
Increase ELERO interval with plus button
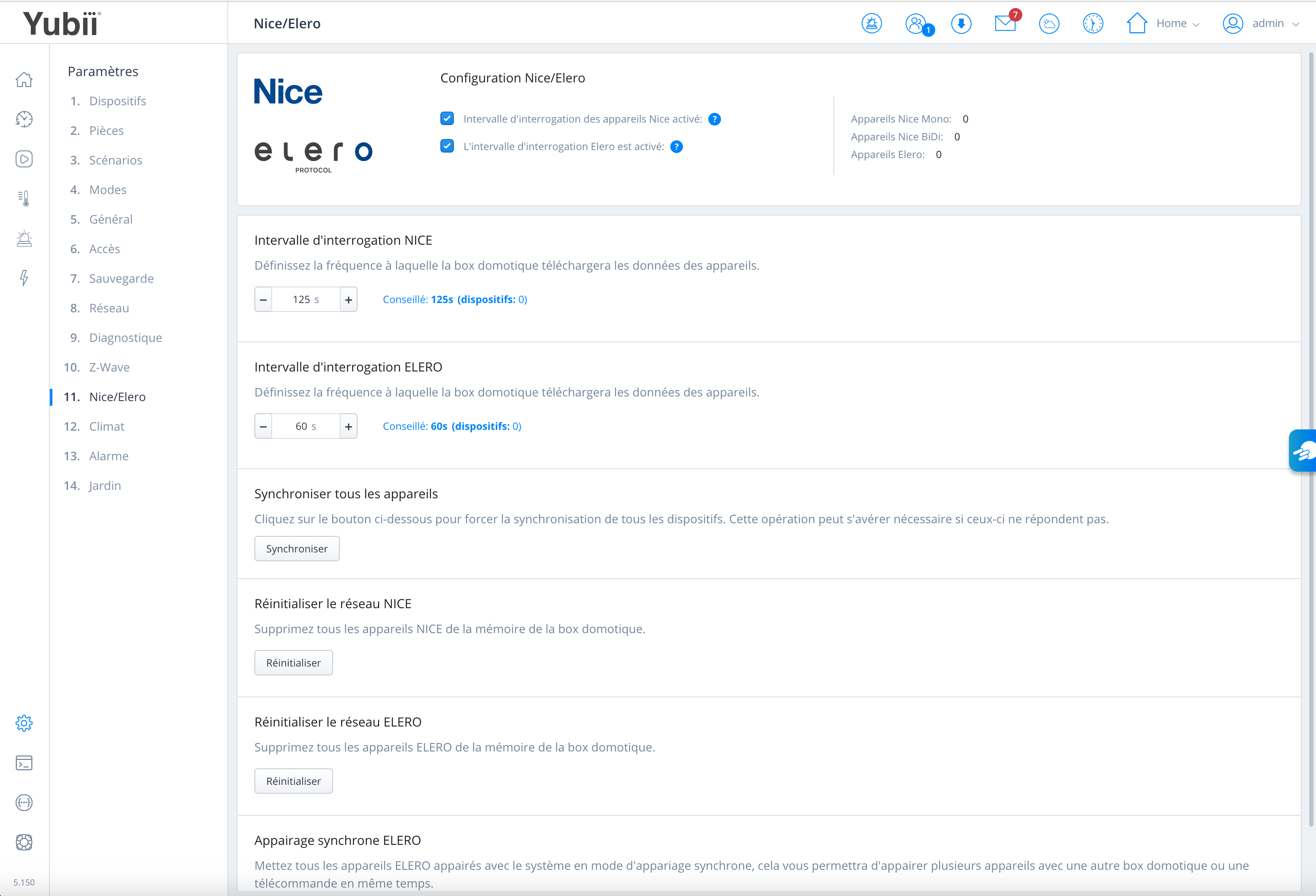pyautogui.click(x=349, y=426)
